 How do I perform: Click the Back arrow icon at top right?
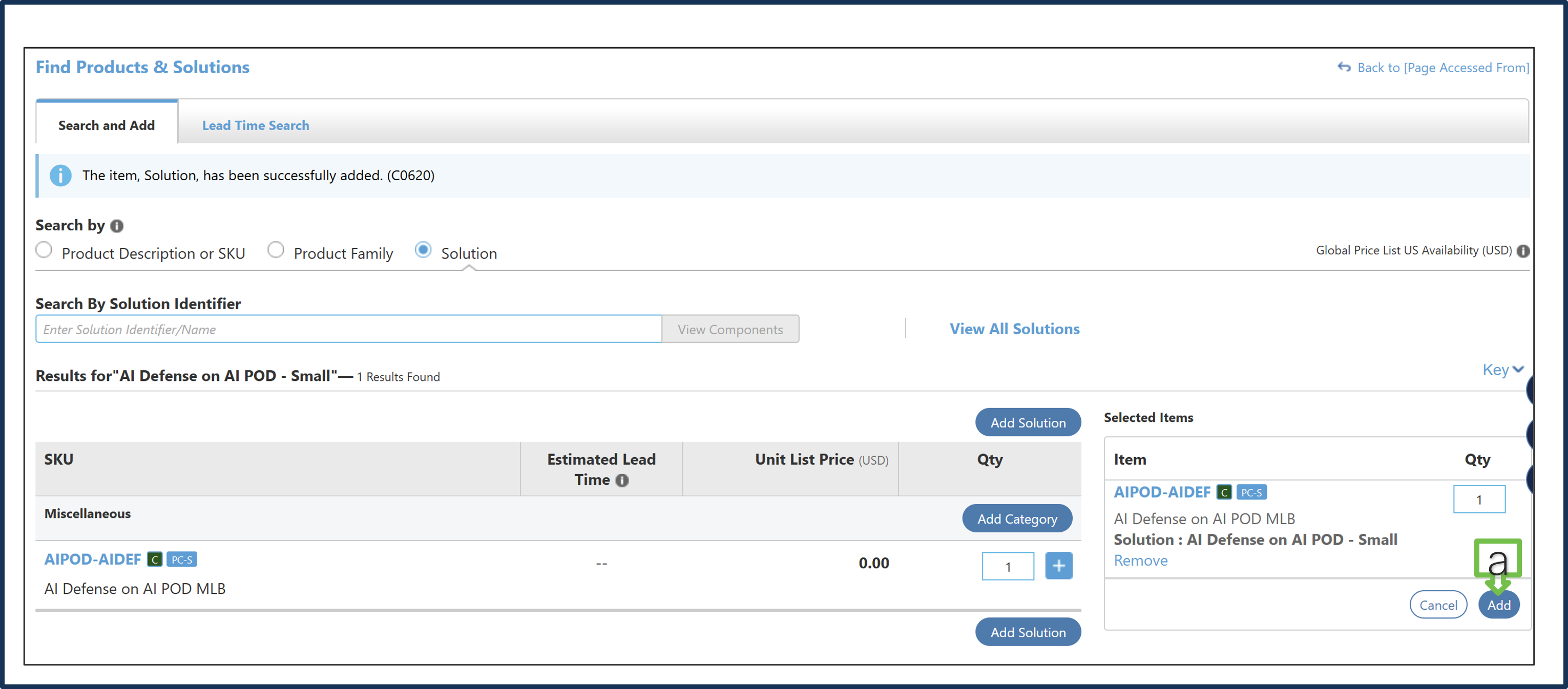1344,68
